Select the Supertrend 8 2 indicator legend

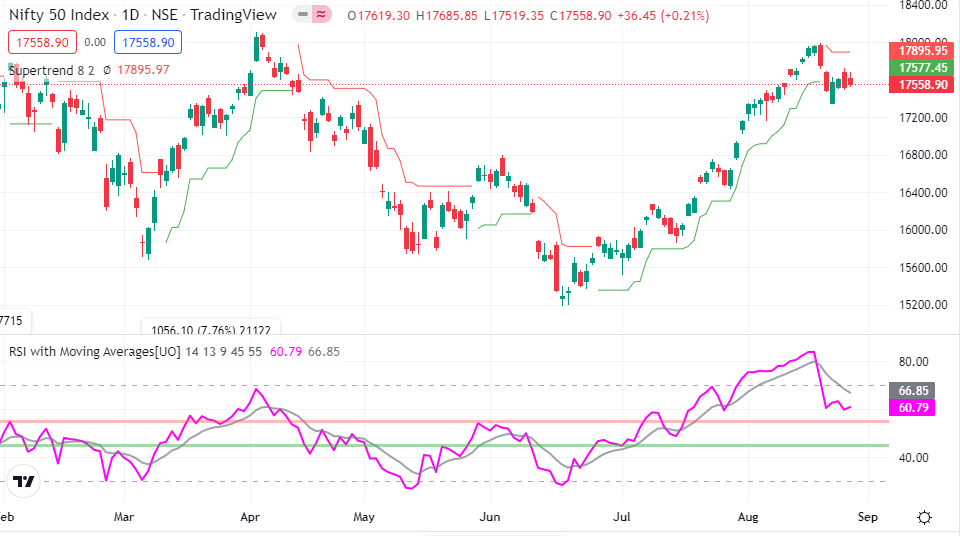click(51, 70)
